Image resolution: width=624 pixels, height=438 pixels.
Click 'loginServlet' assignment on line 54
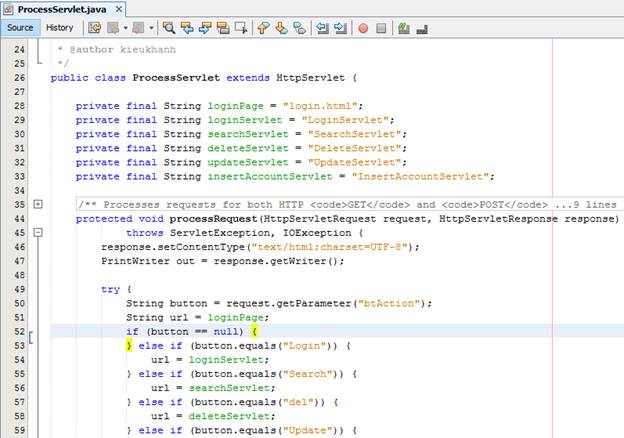[x=226, y=360]
